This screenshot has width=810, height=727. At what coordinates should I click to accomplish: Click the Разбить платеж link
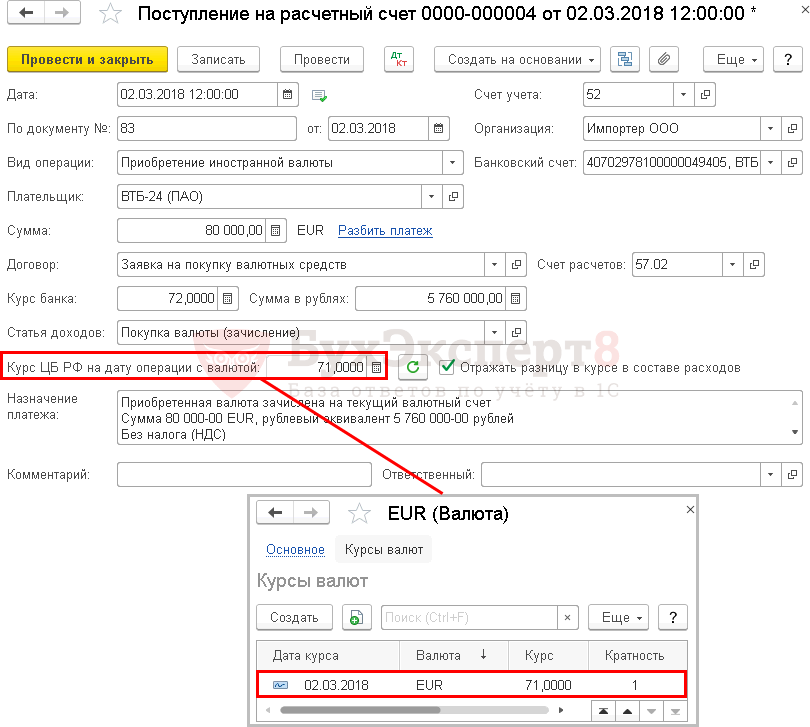coord(385,230)
